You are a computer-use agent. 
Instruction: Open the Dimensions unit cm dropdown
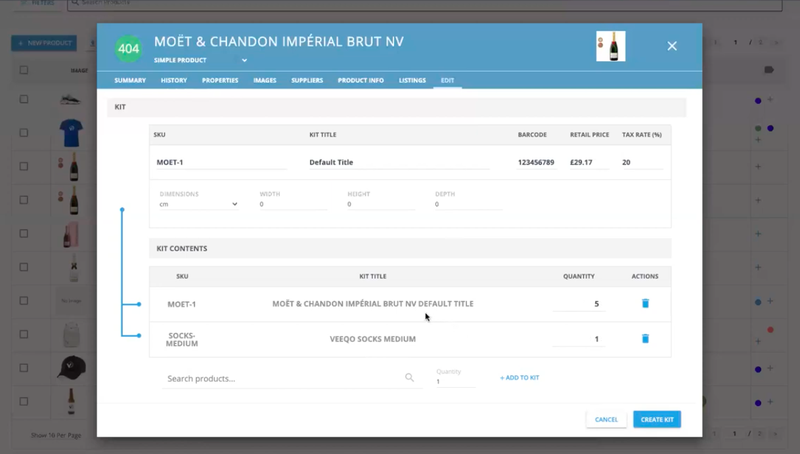(198, 204)
